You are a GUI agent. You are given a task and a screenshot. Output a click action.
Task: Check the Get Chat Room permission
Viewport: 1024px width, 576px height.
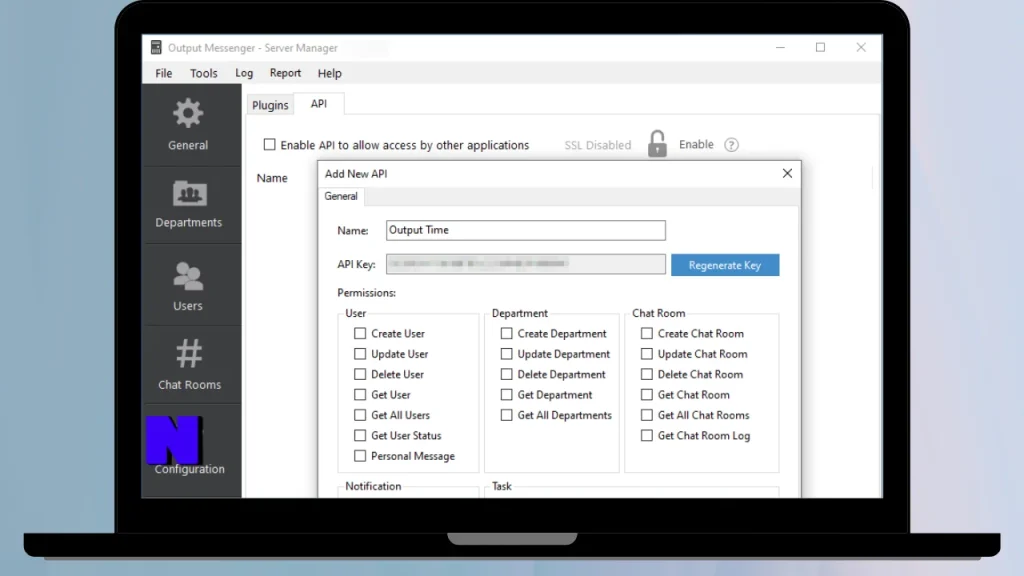[x=647, y=394]
